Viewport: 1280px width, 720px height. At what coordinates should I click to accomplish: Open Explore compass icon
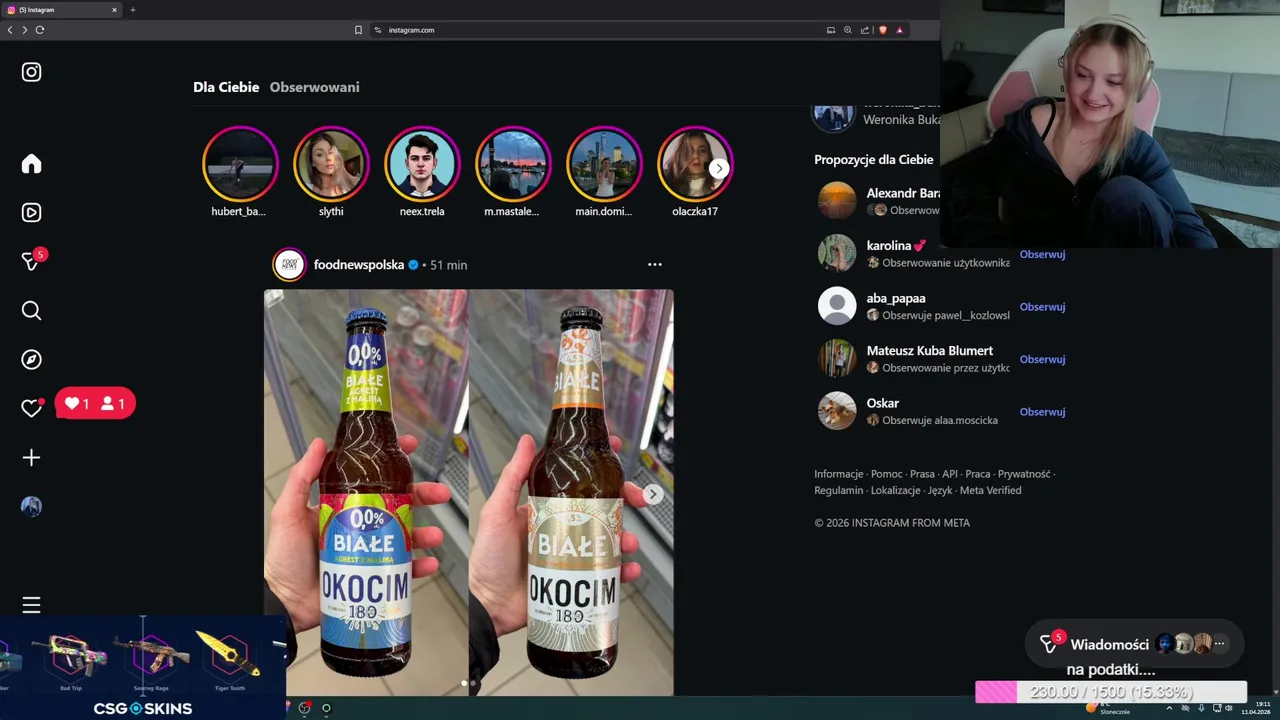(x=31, y=359)
